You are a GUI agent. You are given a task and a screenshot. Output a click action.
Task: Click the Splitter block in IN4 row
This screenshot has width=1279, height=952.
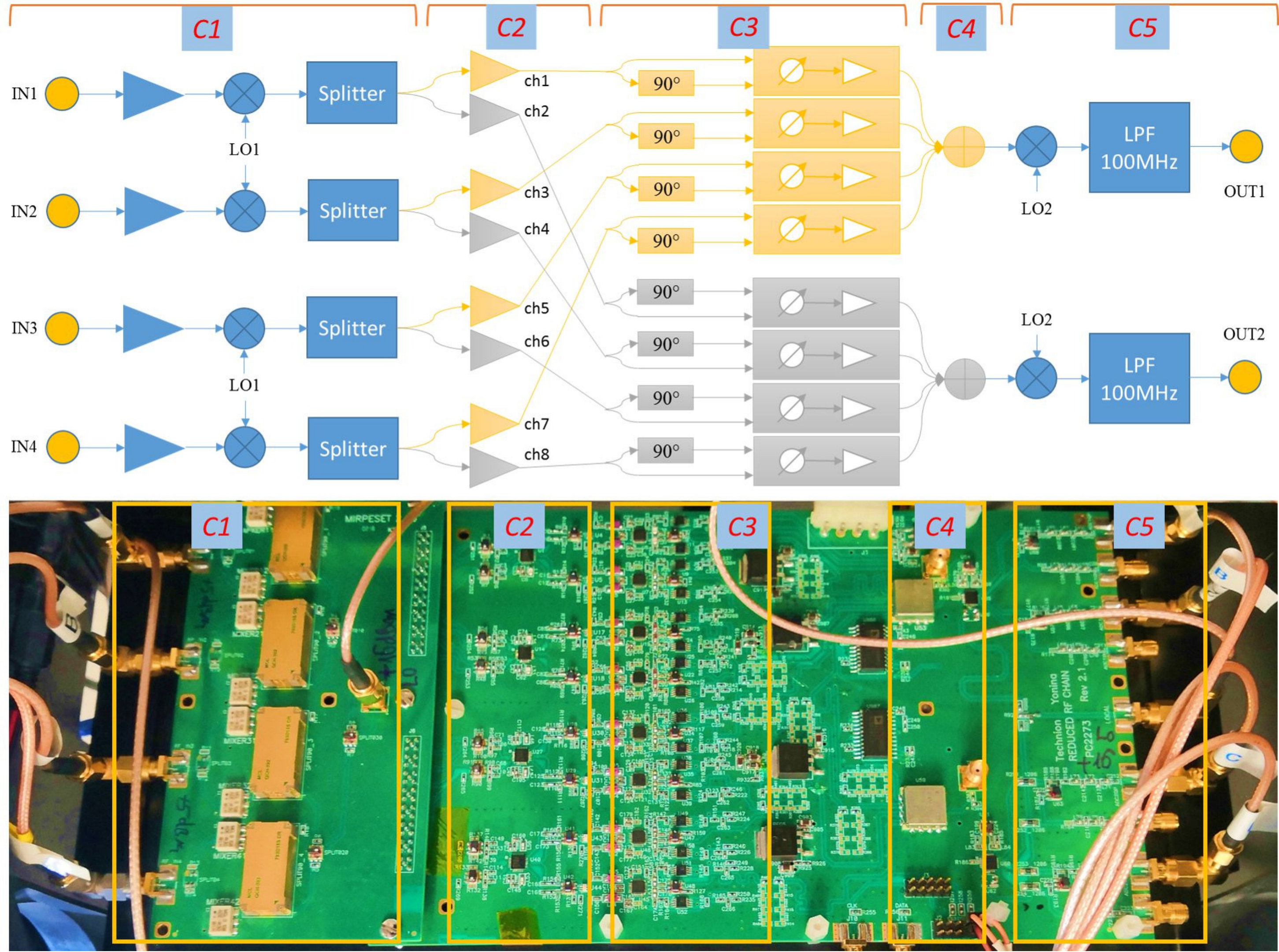353,448
